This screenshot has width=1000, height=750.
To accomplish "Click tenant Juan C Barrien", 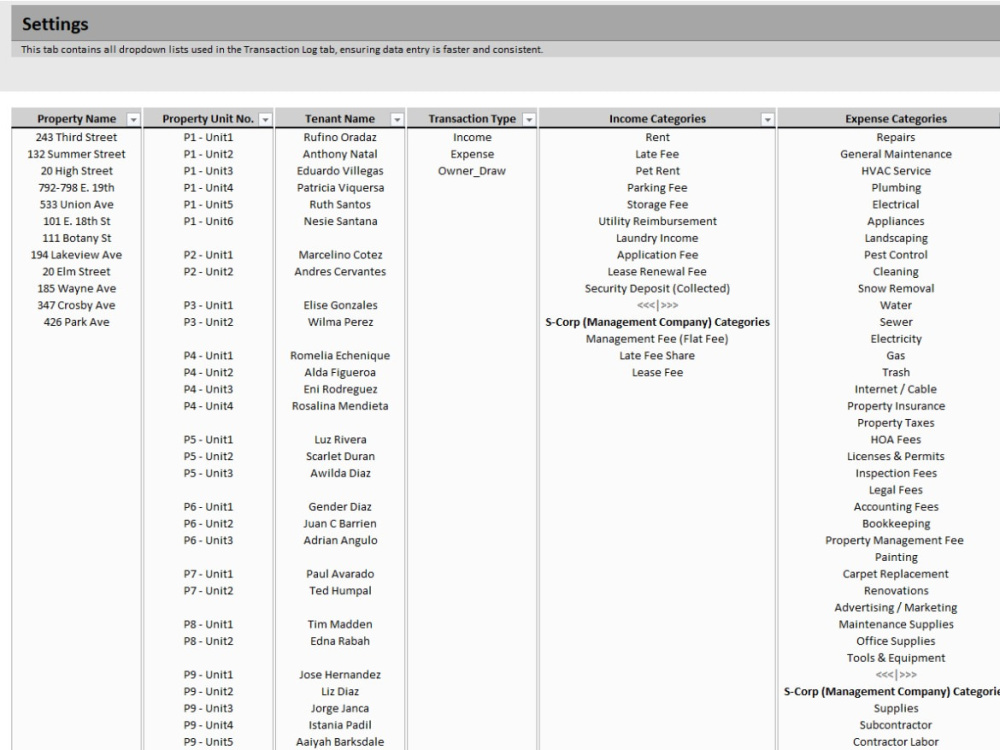I will pyautogui.click(x=340, y=524).
